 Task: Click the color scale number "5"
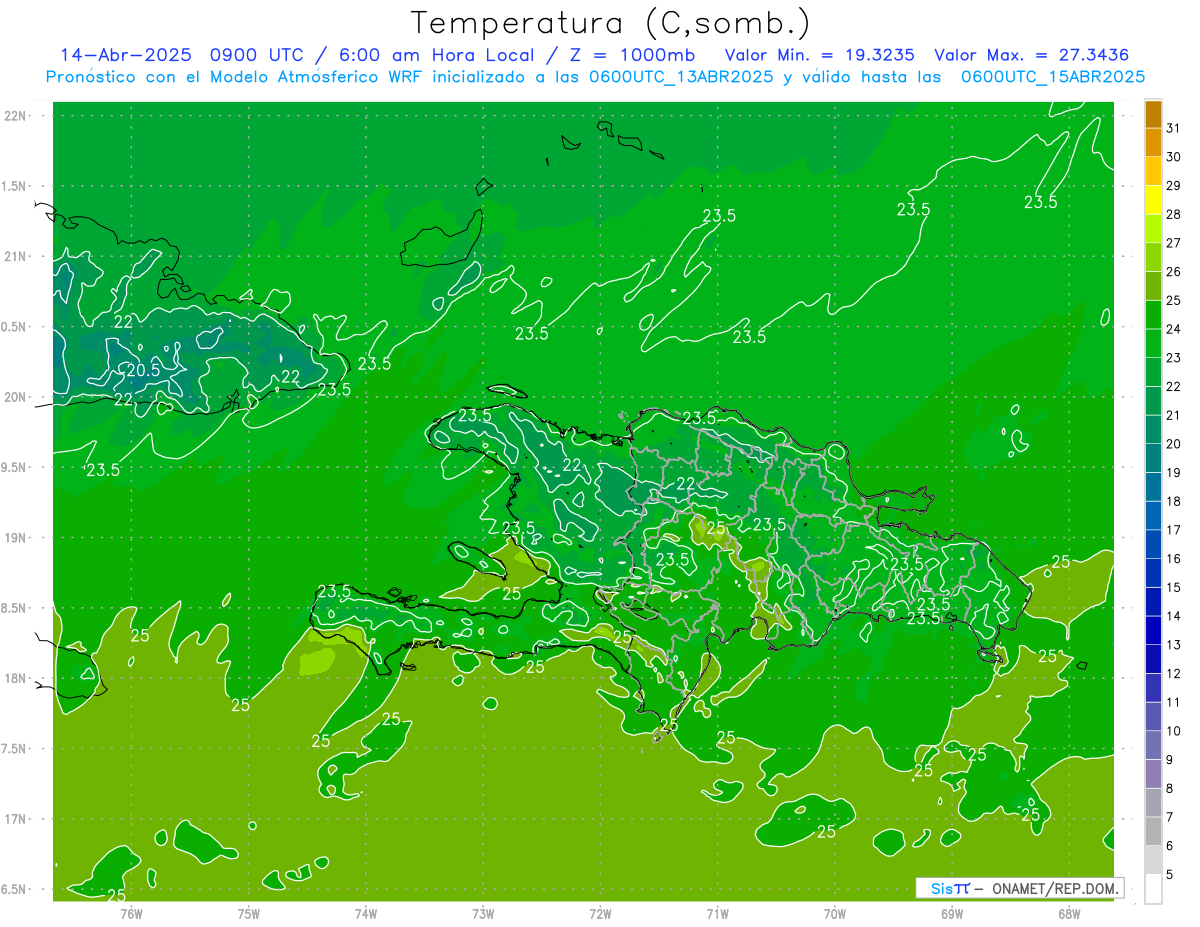tap(1170, 876)
